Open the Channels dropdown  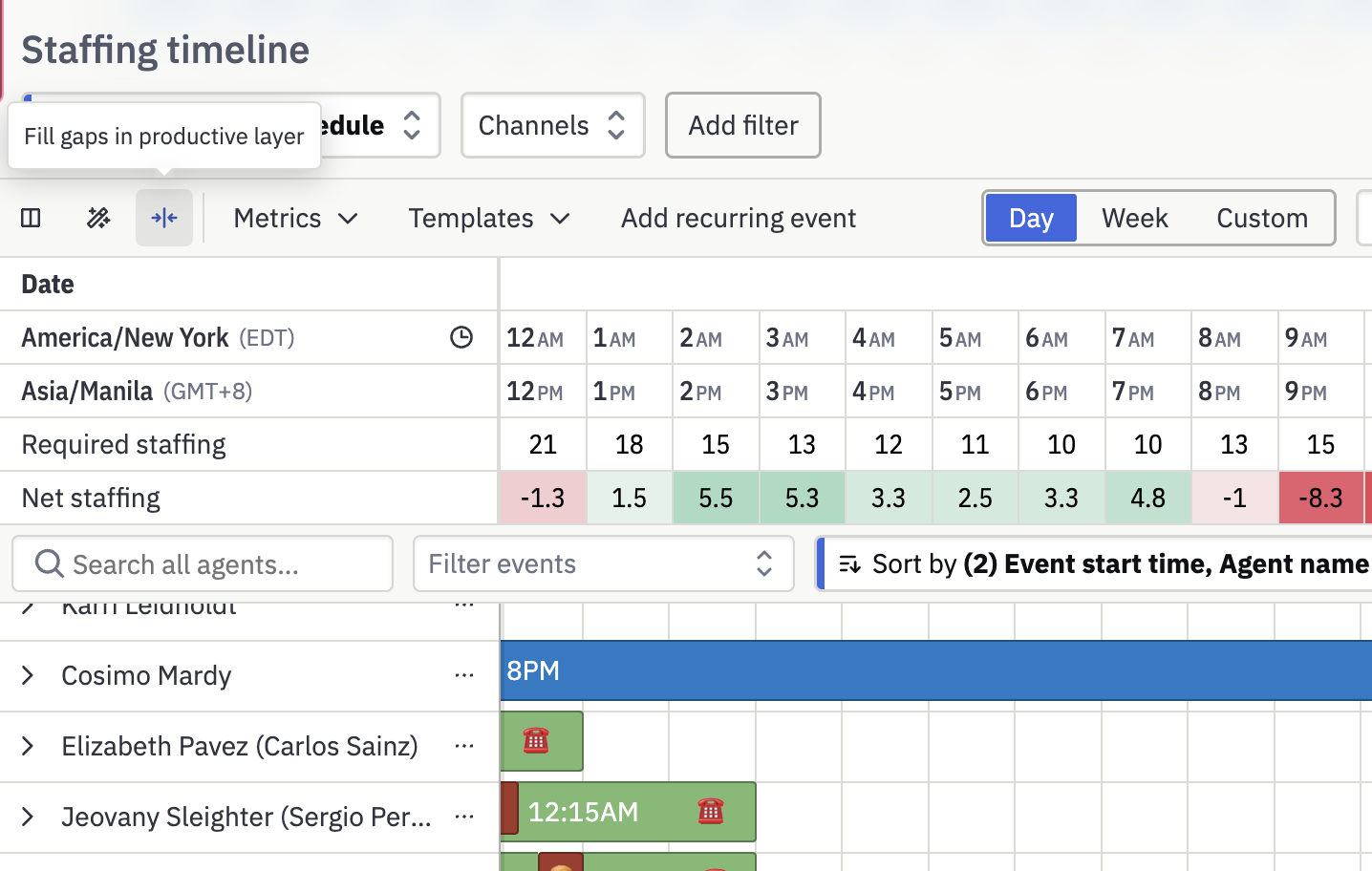click(x=552, y=125)
